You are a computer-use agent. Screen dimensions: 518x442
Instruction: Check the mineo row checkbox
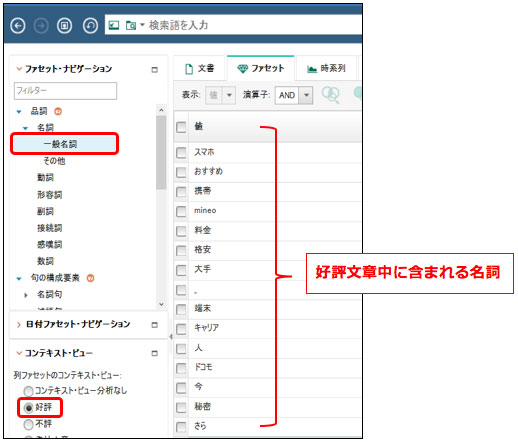point(181,211)
